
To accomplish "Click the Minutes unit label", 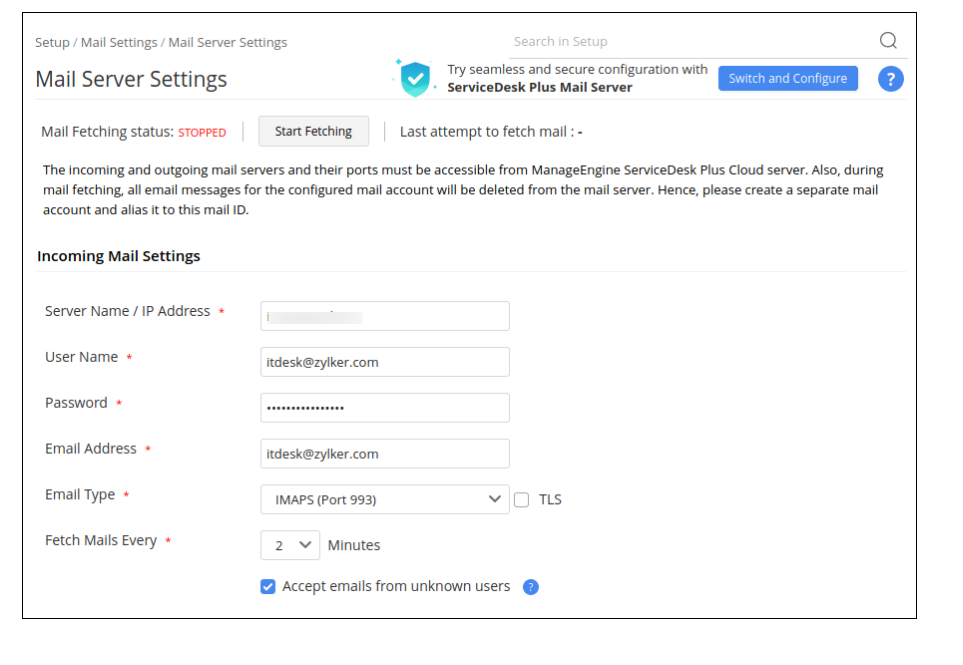I will 354,545.
